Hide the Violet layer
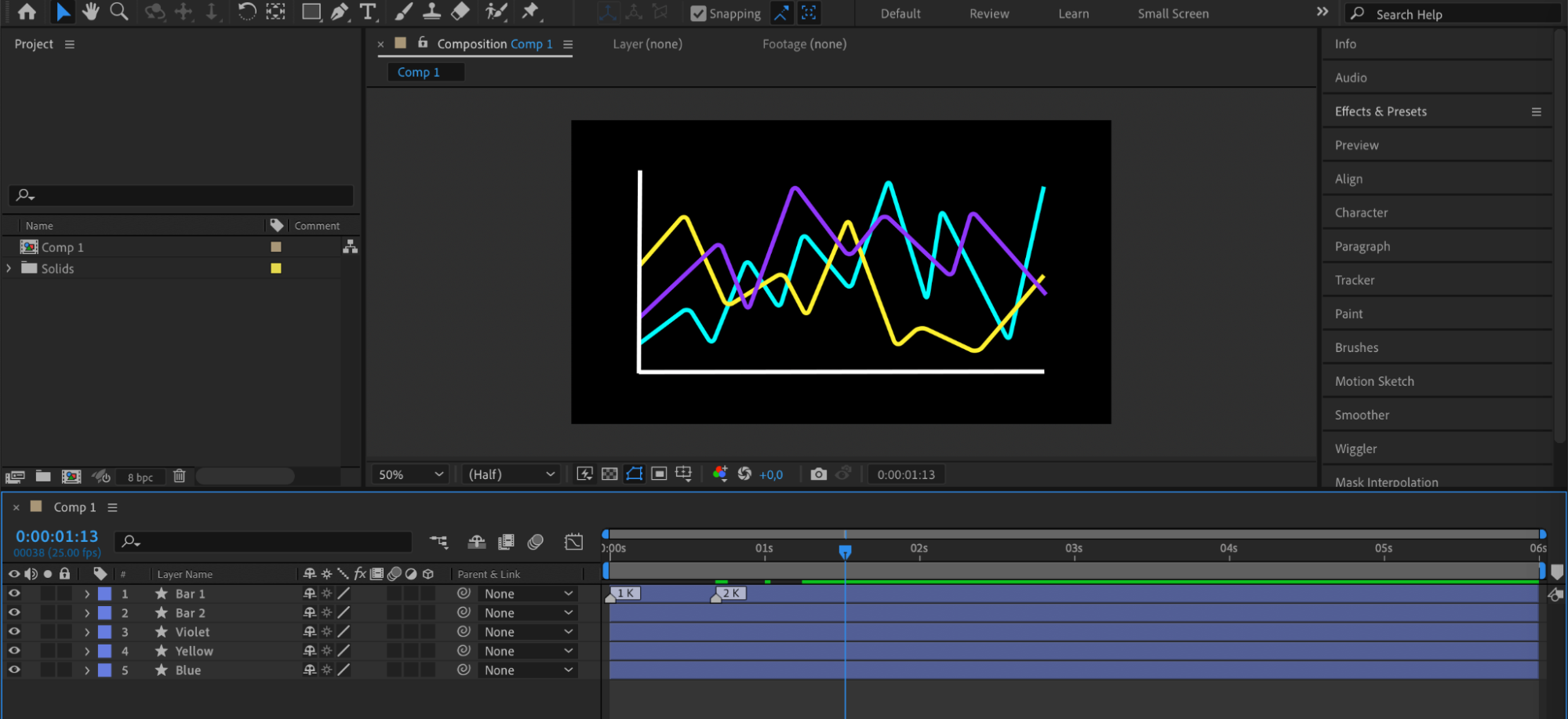This screenshot has width=1568, height=719. pyautogui.click(x=14, y=632)
